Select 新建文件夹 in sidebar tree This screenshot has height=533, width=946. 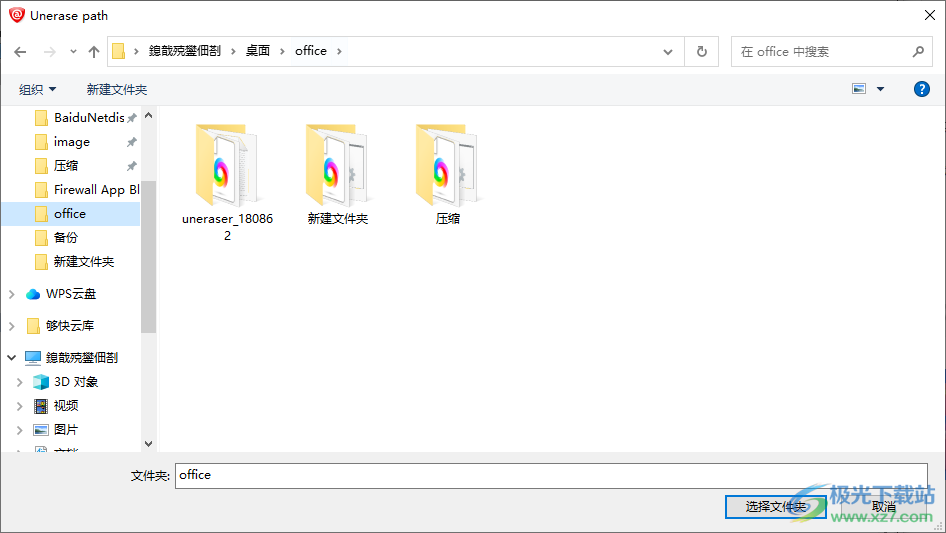click(83, 261)
